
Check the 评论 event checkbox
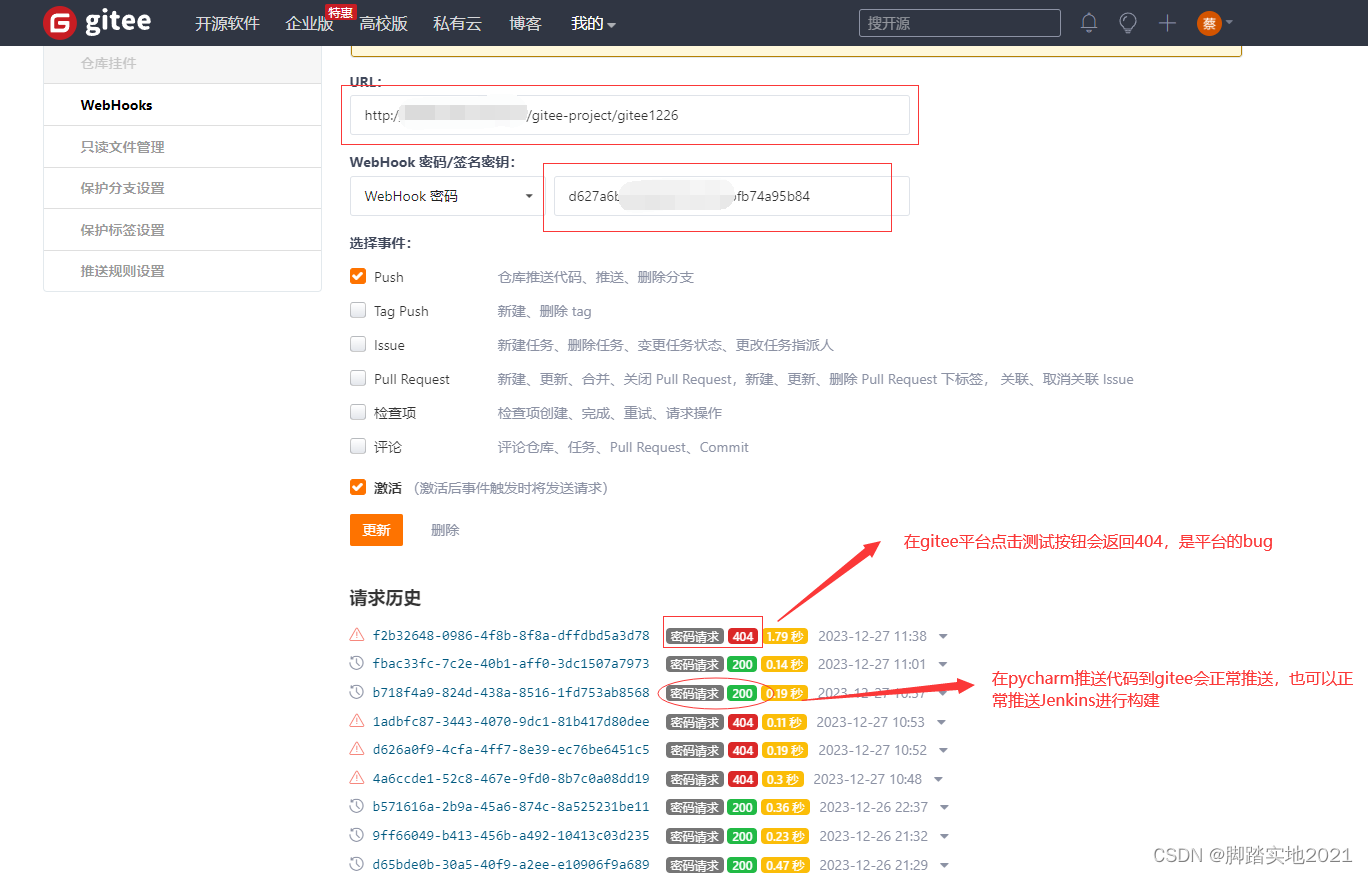358,446
